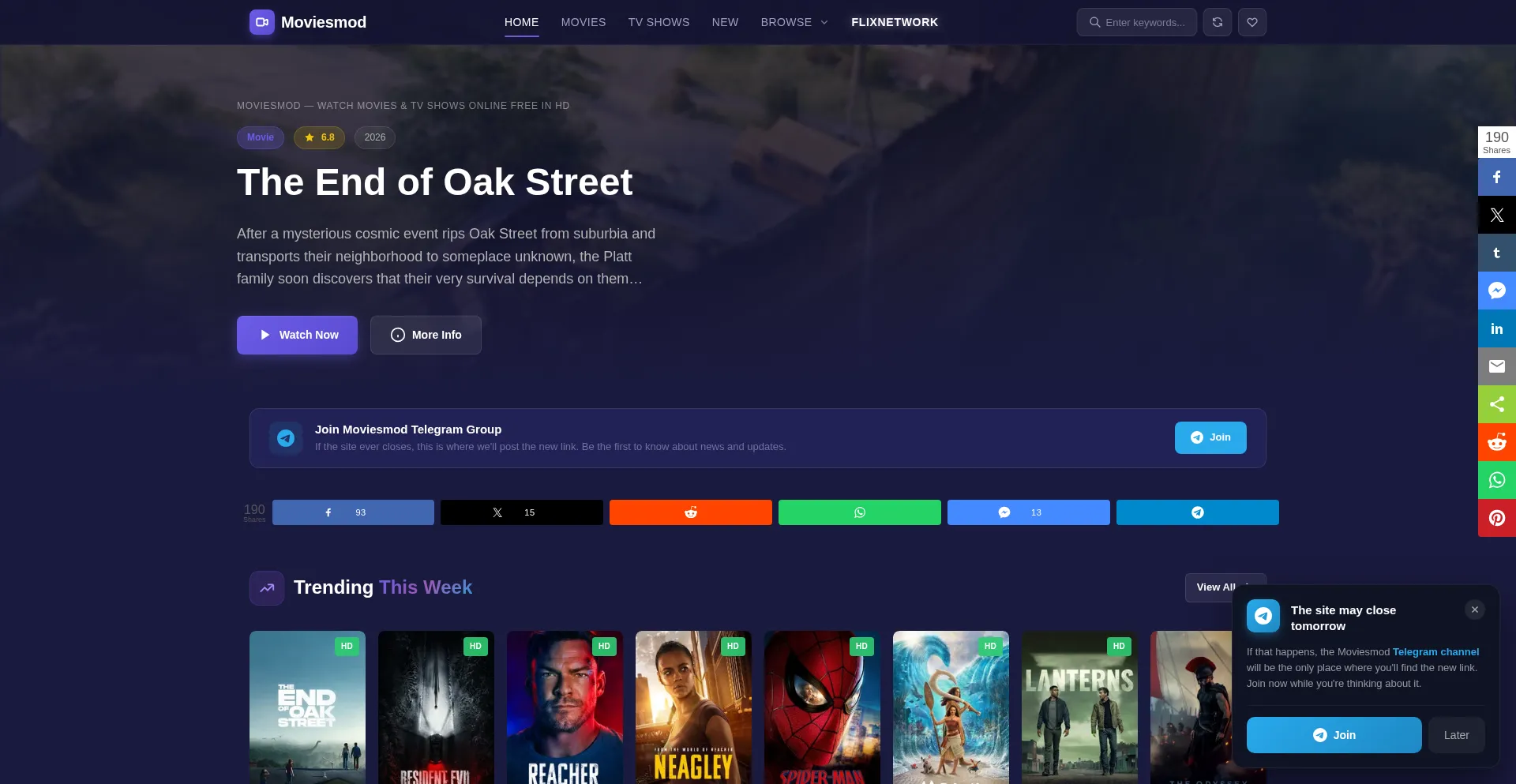Open the TV SHOWS nav item
Screen dimensions: 1516x784
click(659, 22)
